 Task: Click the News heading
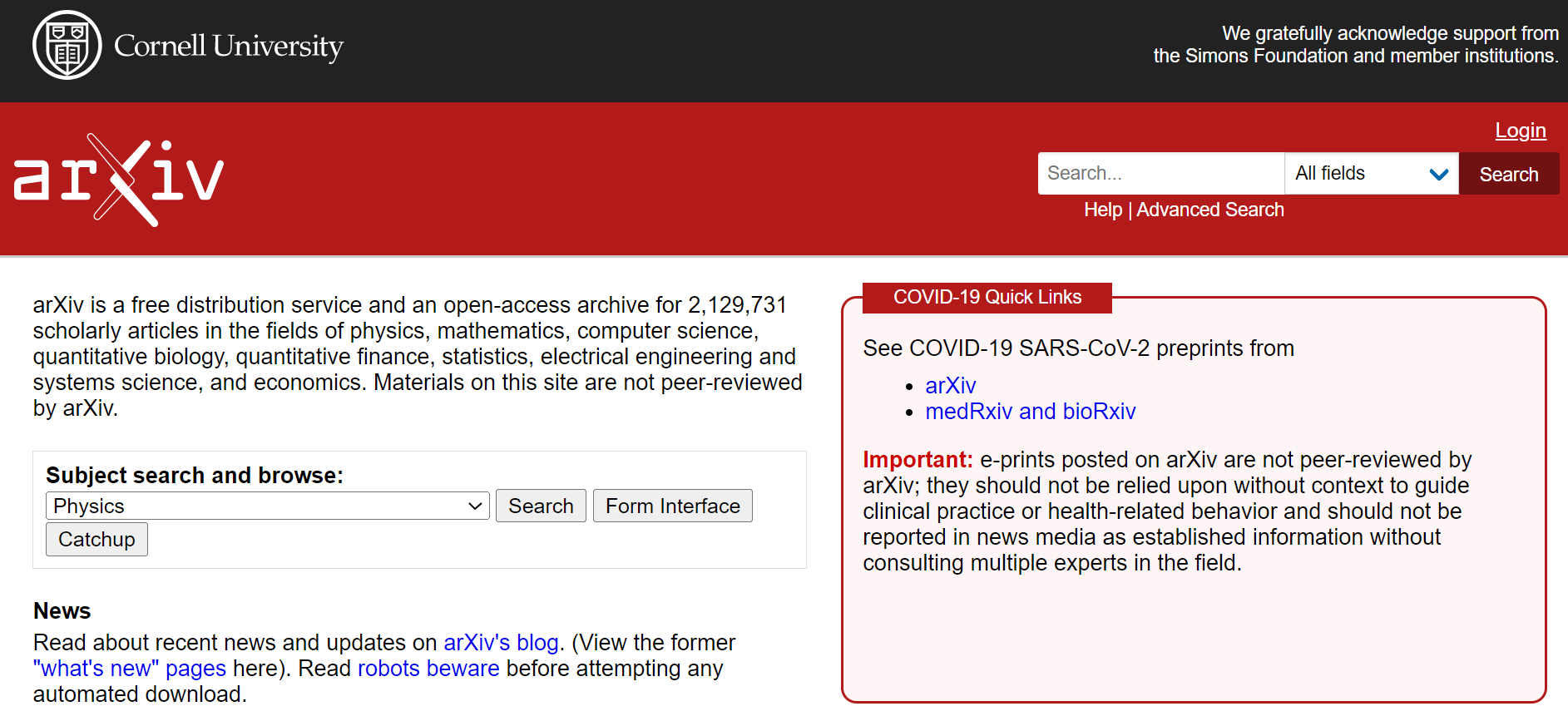62,611
